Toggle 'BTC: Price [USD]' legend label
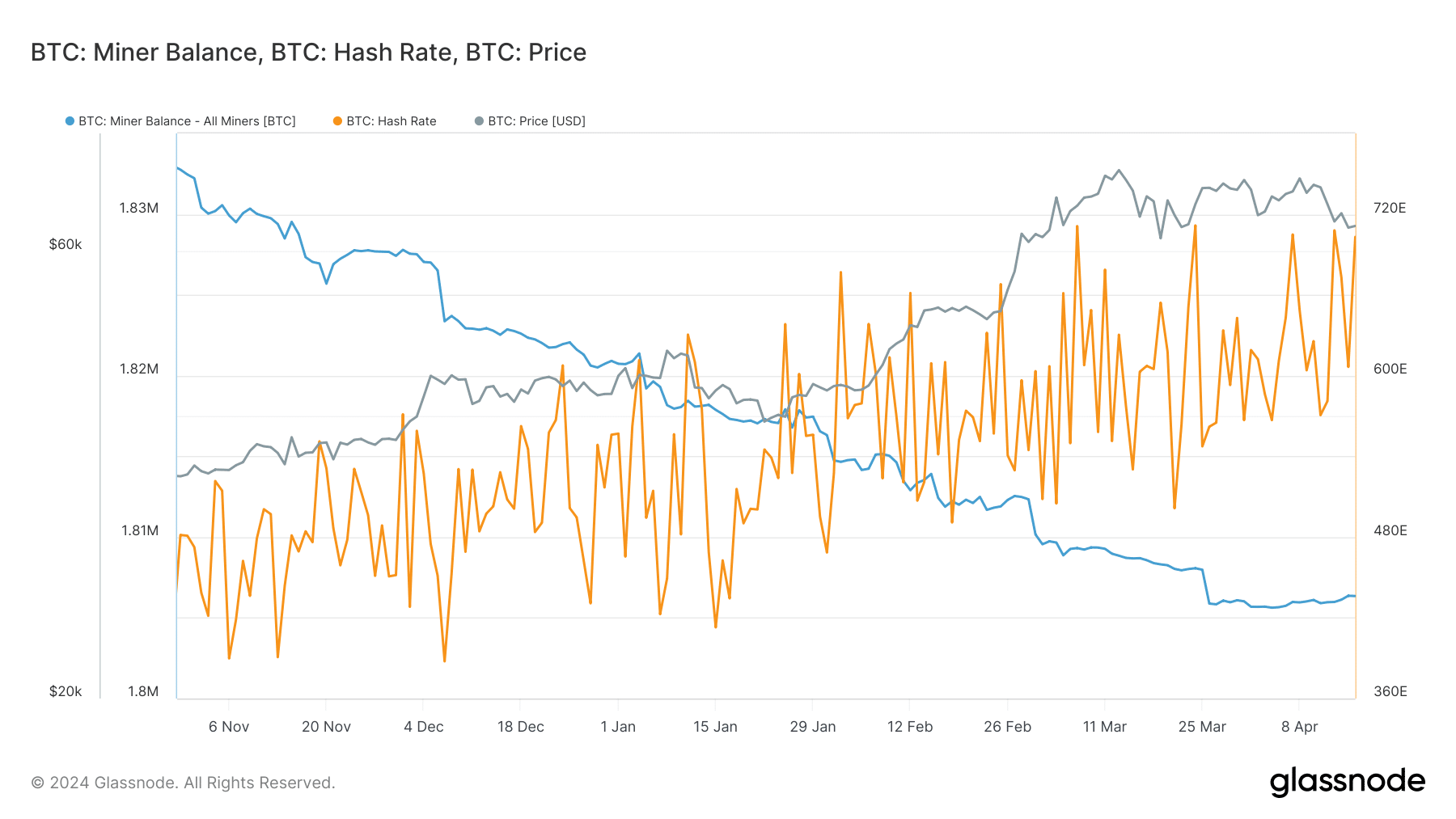Viewport: 1456px width, 819px height. 536,121
